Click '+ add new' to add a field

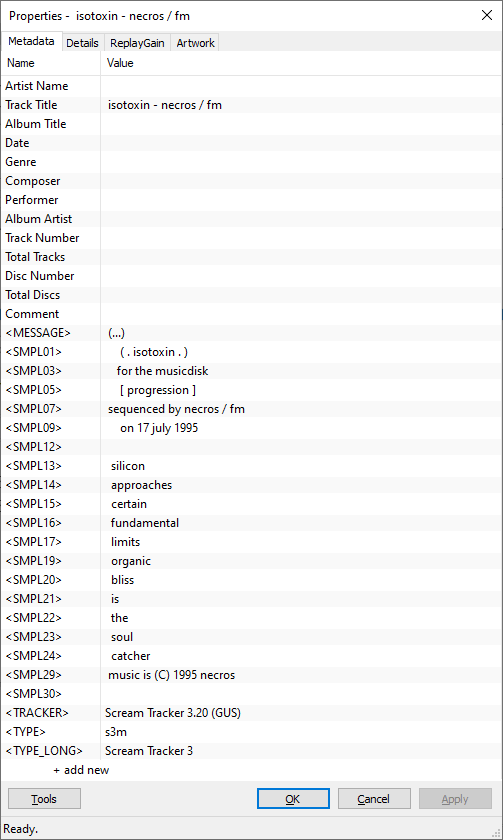coord(81,770)
